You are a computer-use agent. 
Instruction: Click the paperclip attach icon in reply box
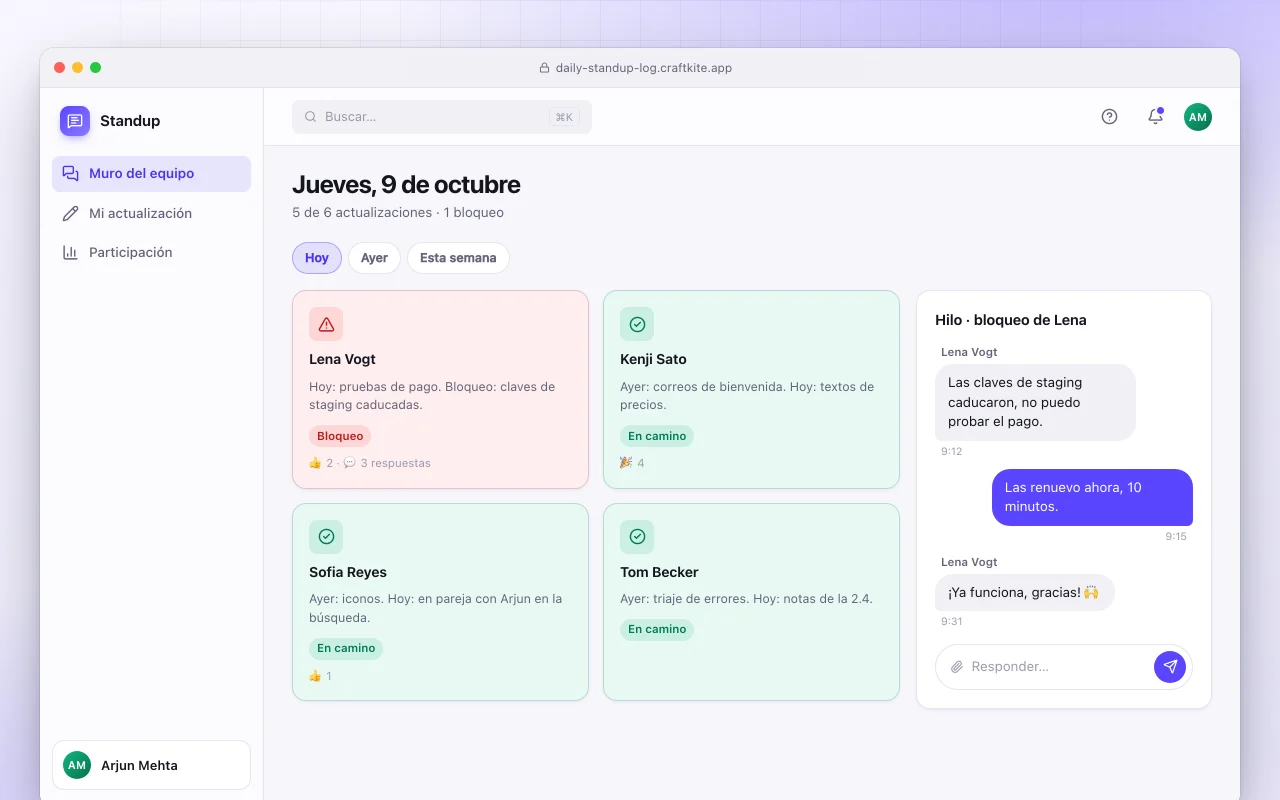pyautogui.click(x=957, y=667)
